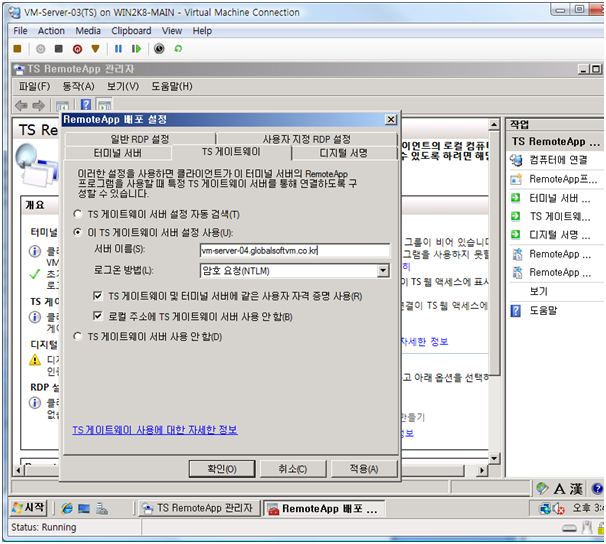Click the VM Turn Off icon
606x544 pixels.
pyautogui.click(x=59, y=49)
